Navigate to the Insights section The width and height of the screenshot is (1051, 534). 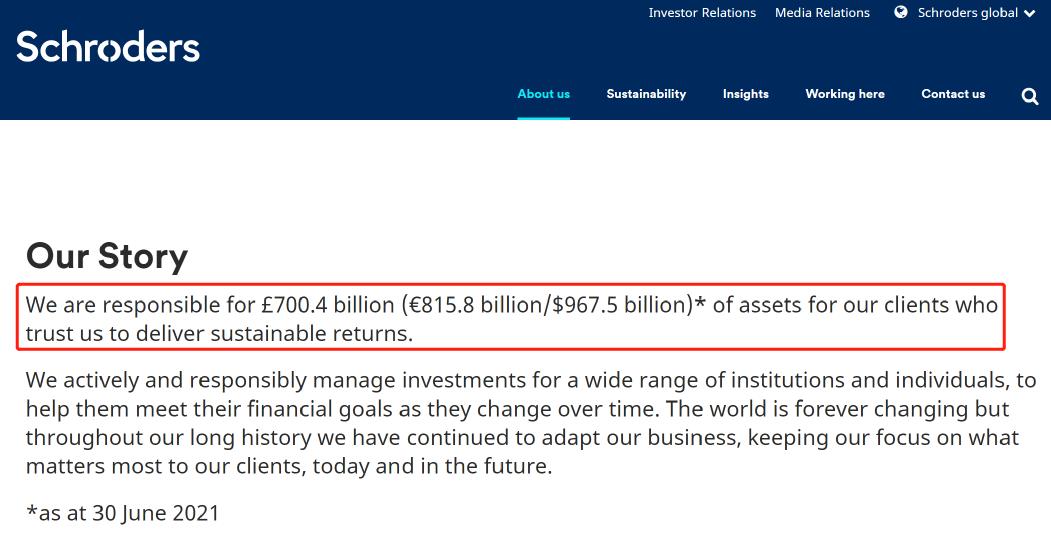746,94
